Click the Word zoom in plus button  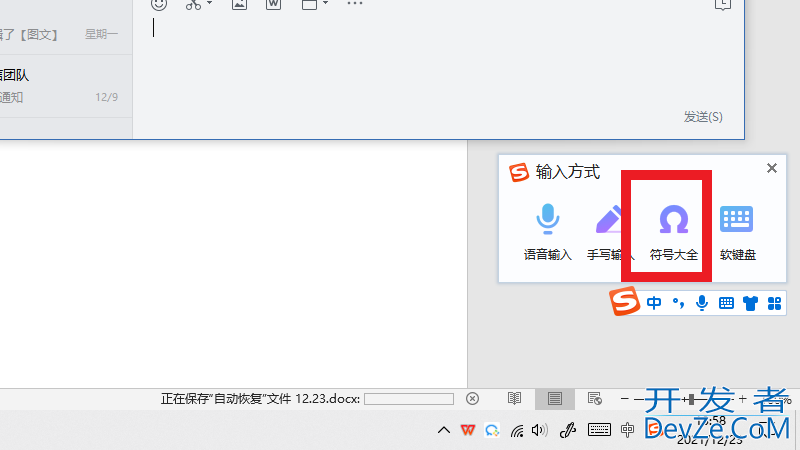coord(742,398)
